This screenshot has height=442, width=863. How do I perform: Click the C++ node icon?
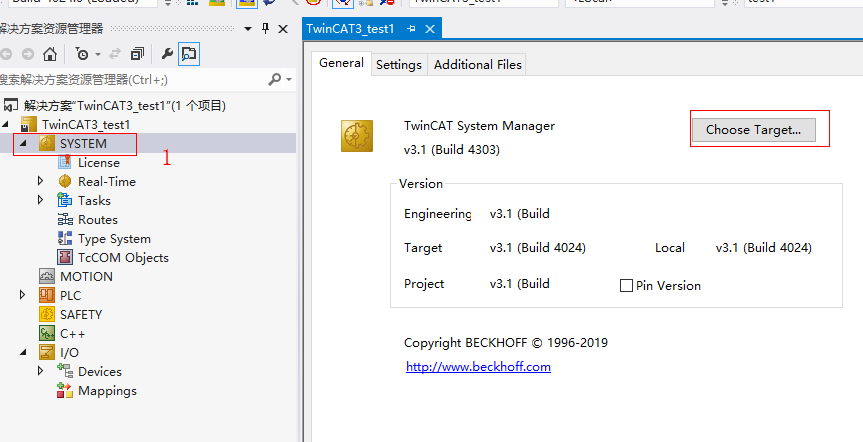pyautogui.click(x=47, y=333)
